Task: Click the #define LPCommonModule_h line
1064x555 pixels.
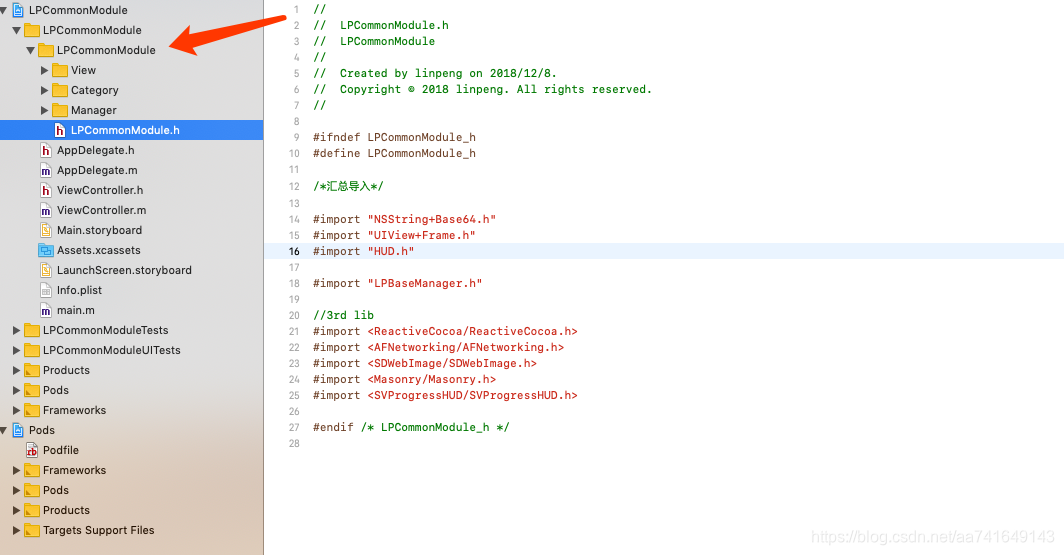Action: (394, 154)
